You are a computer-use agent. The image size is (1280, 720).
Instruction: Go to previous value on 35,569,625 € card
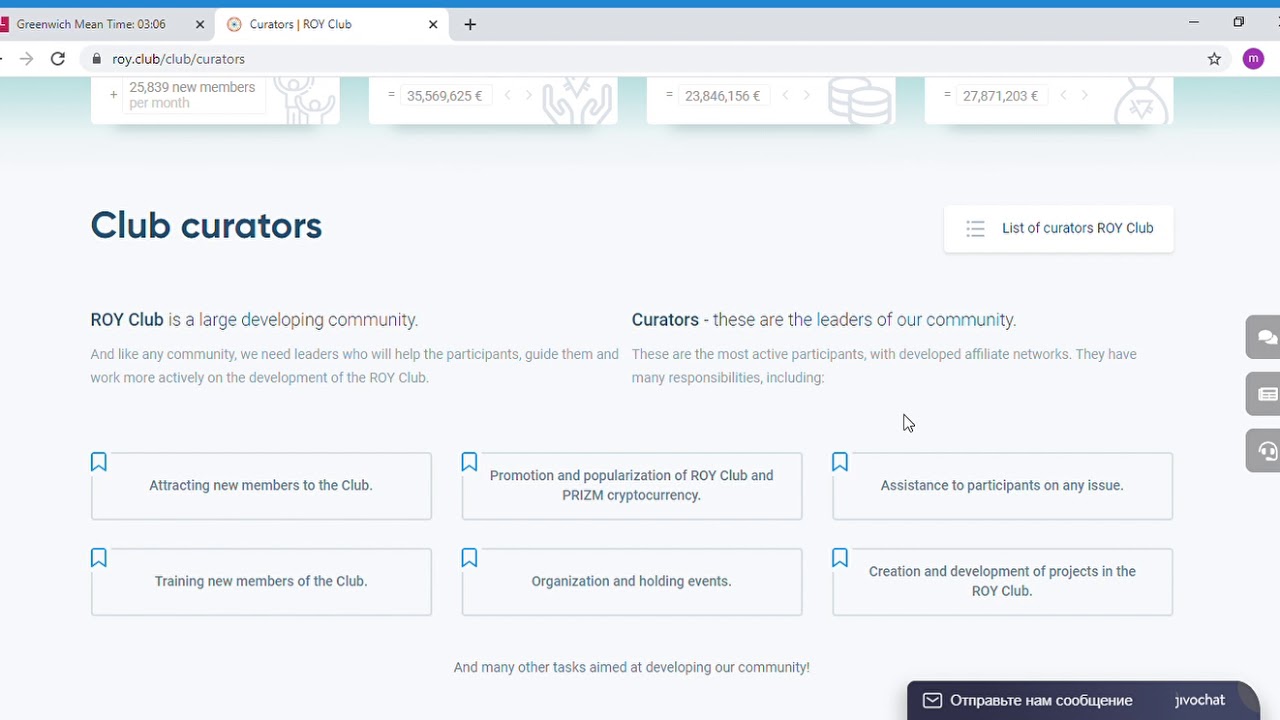click(507, 96)
